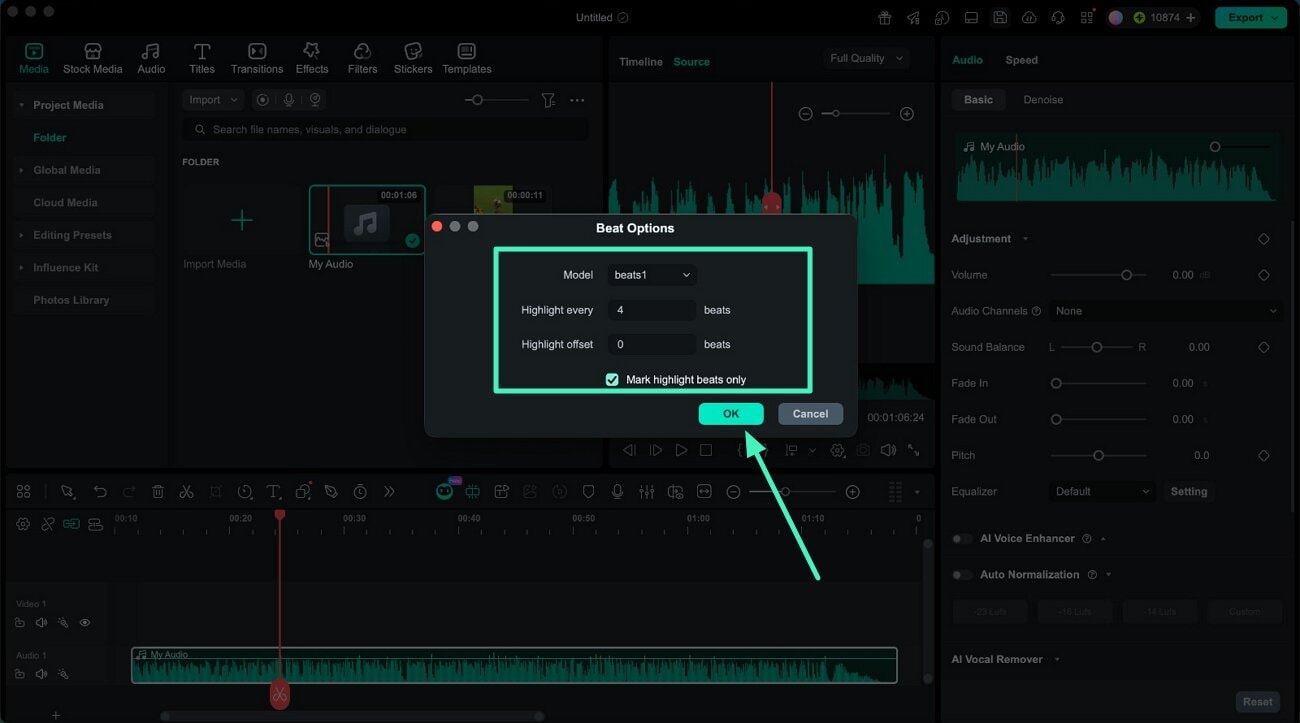Switch to the Timeline preview tab
Screen dimensions: 1300x723
pos(641,62)
